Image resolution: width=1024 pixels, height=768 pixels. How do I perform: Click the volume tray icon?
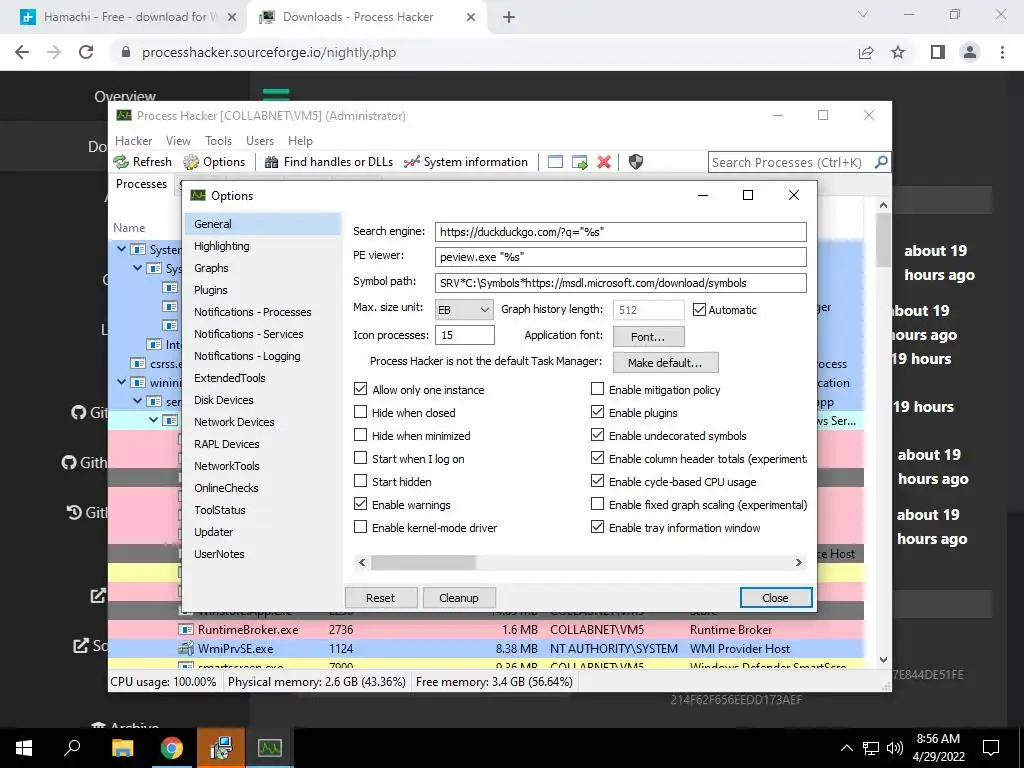point(895,748)
